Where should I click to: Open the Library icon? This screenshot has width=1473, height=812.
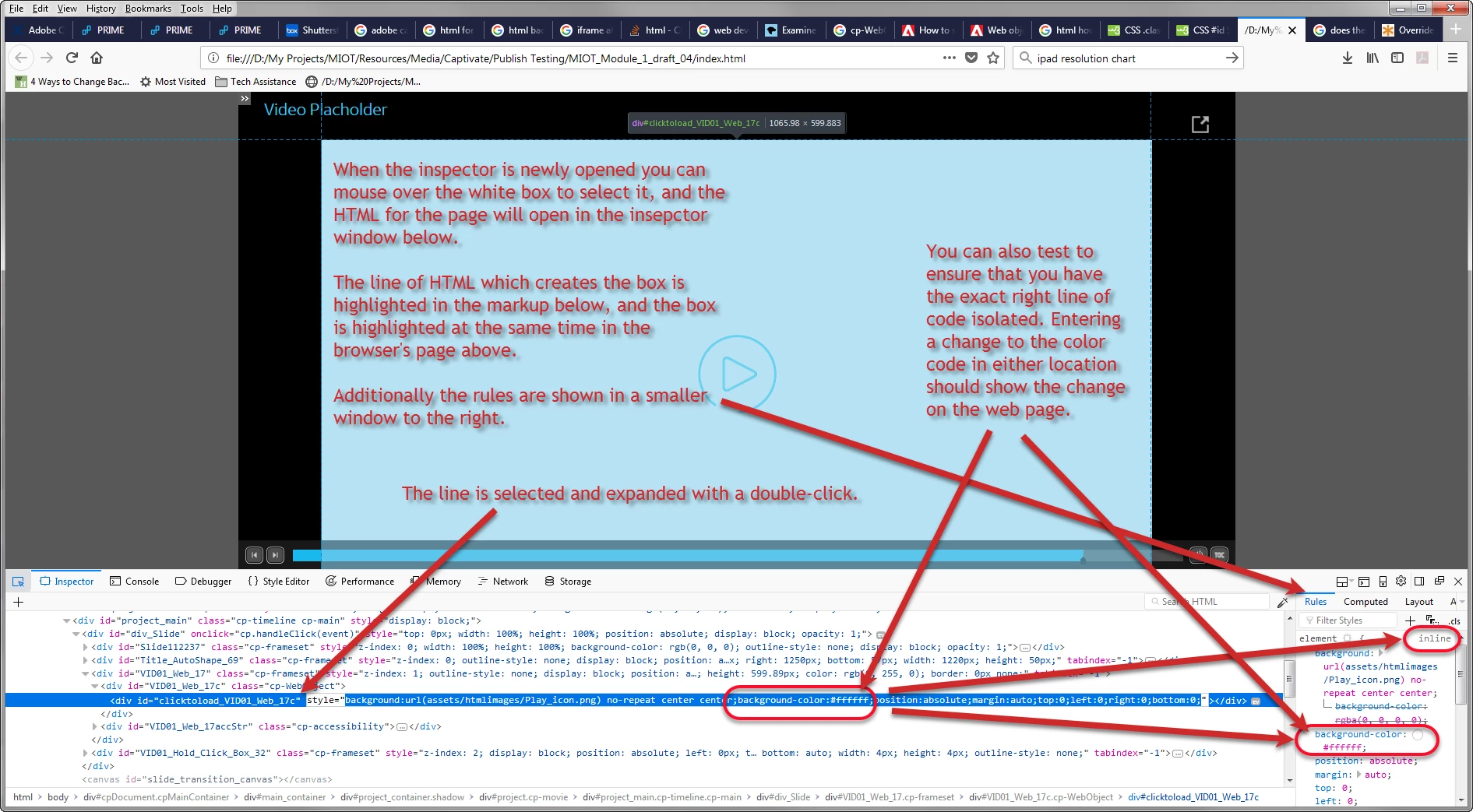pos(1373,58)
